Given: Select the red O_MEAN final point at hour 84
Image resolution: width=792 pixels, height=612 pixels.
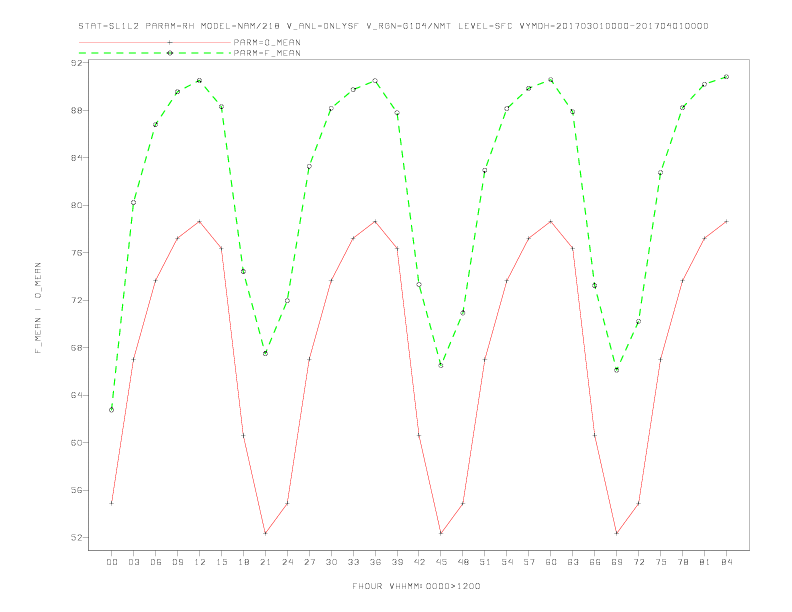Looking at the screenshot, I should pyautogui.click(x=726, y=221).
